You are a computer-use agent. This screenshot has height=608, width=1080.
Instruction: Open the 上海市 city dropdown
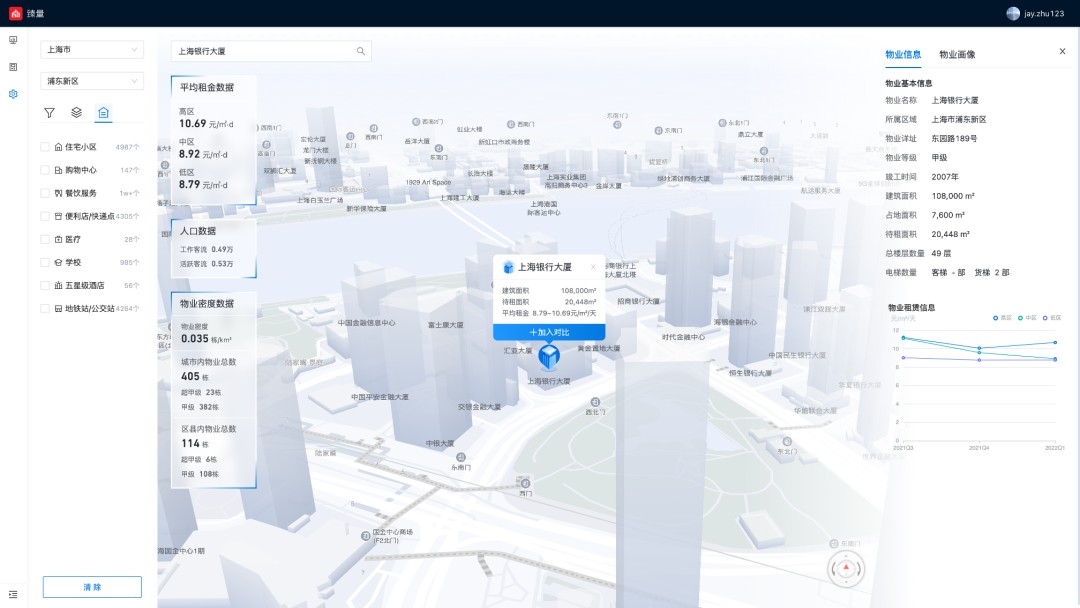tap(92, 50)
